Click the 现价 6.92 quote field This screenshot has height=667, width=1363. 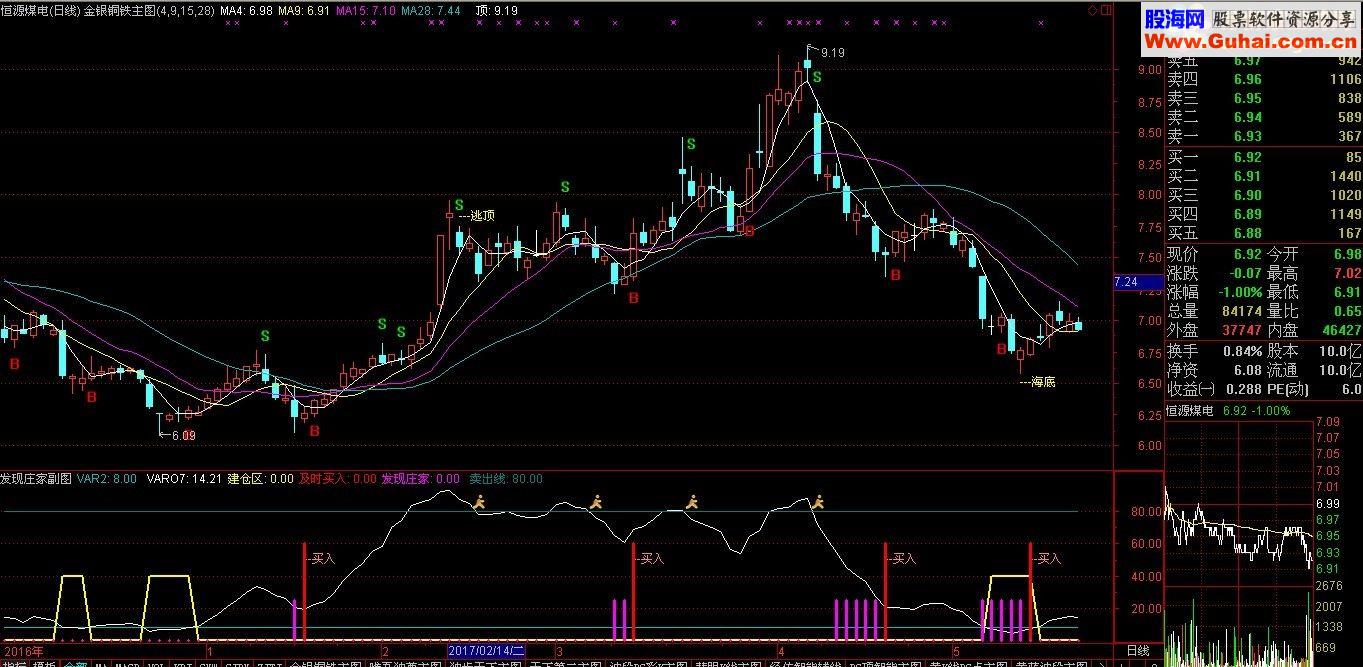(x=1215, y=254)
